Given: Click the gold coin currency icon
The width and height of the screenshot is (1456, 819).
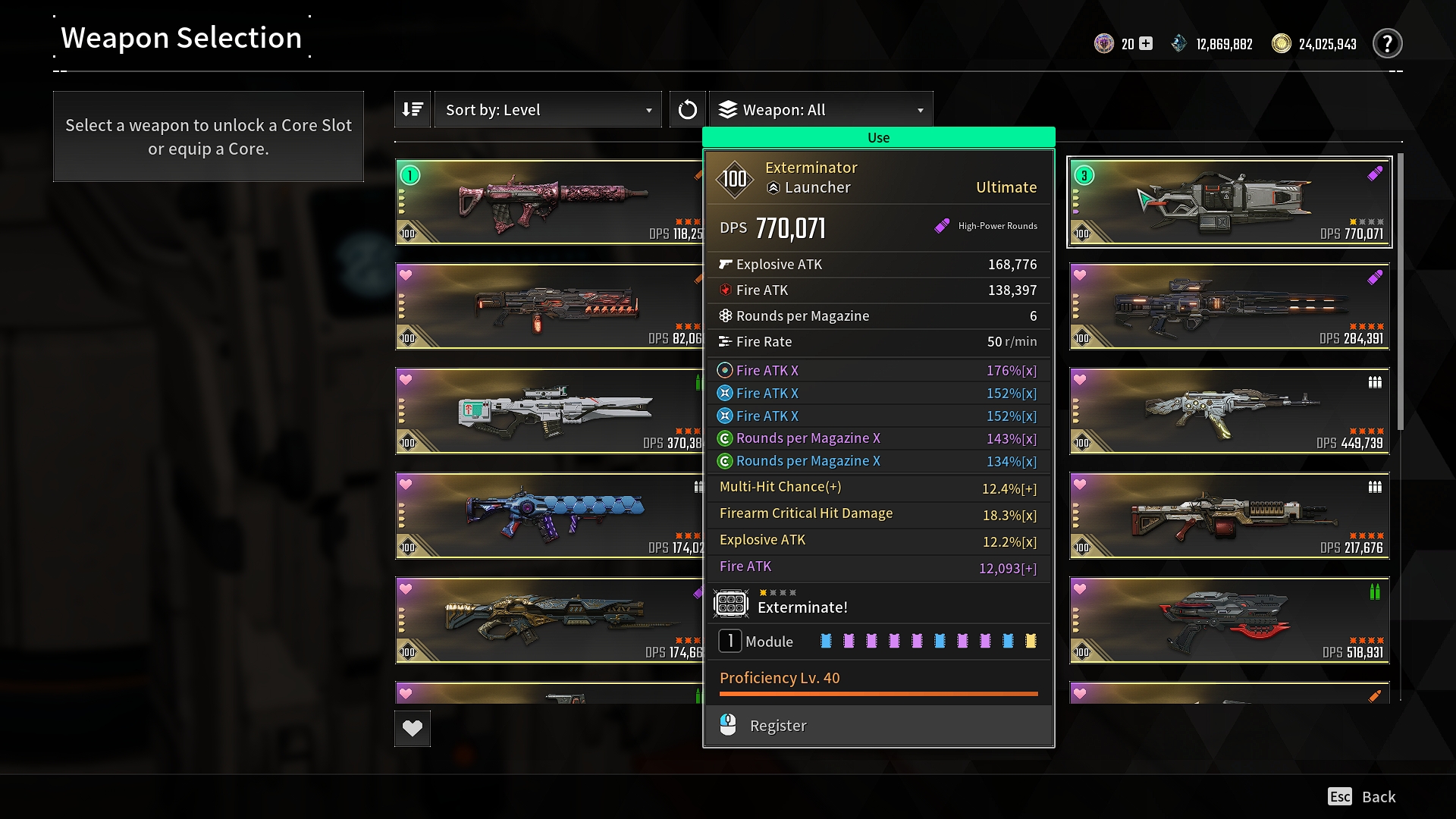Looking at the screenshot, I should pyautogui.click(x=1281, y=44).
